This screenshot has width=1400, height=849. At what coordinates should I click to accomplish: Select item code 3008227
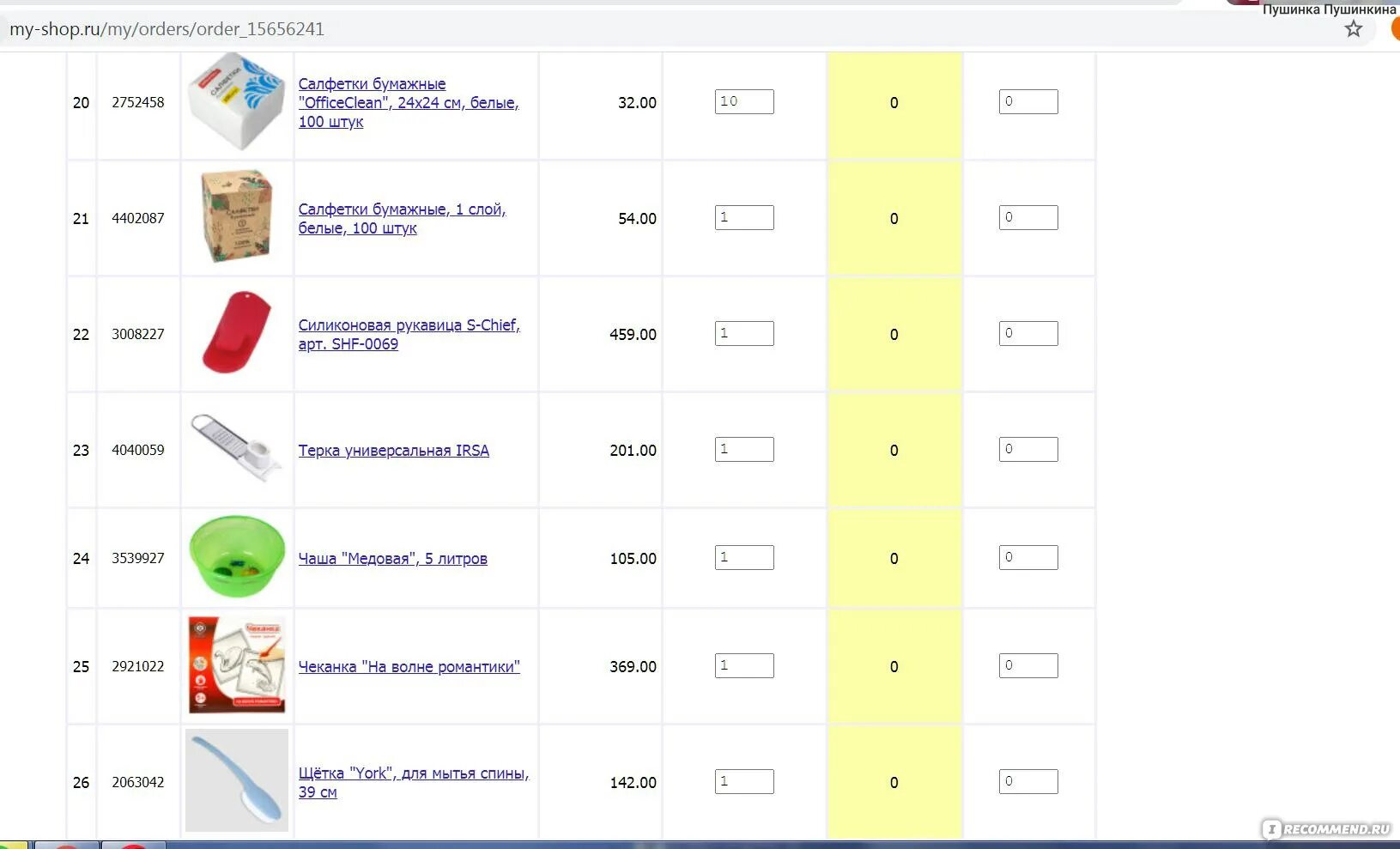tap(138, 334)
